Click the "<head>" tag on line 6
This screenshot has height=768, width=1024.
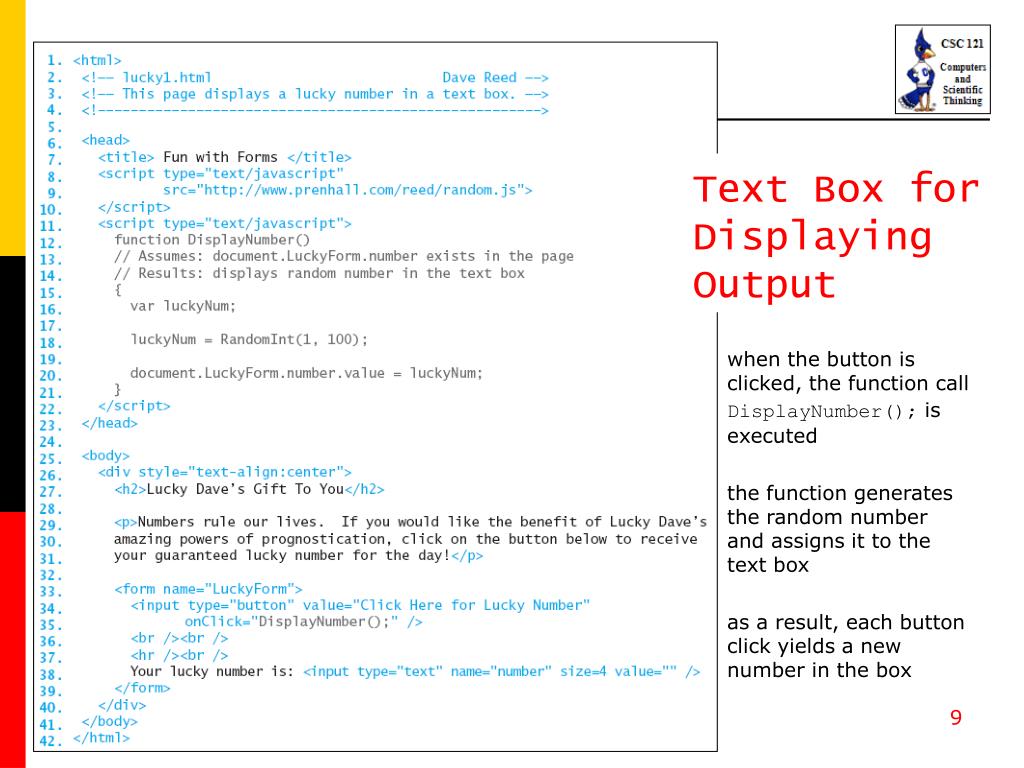[106, 140]
